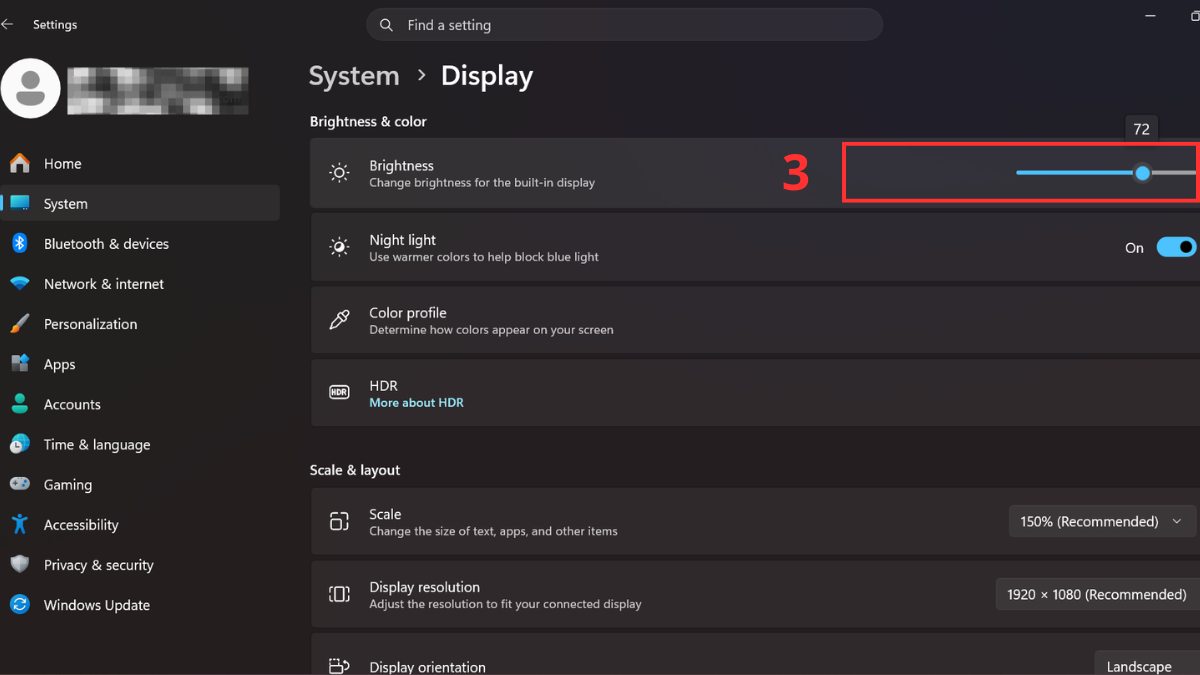Image resolution: width=1200 pixels, height=675 pixels.
Task: Click the Brightness sun icon
Action: tap(340, 173)
